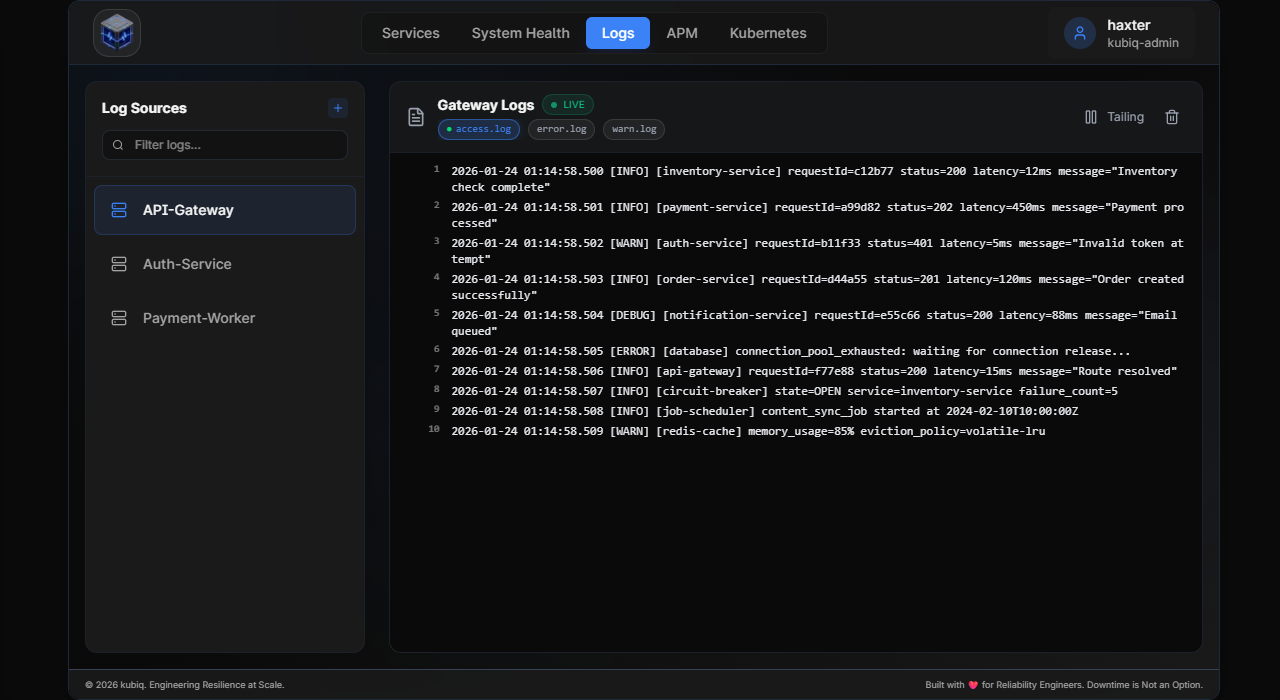Switch to the warn.log file tab
This screenshot has width=1280, height=700.
(634, 129)
